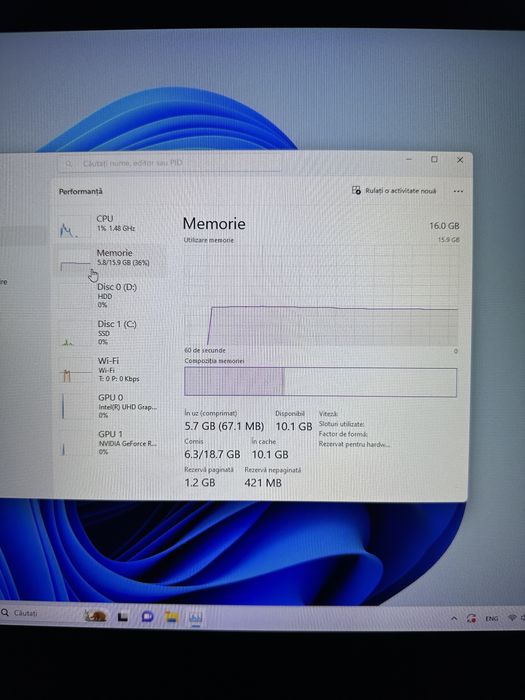
Task: Select GPU 1 NVIDIA GeForce entry
Action: tap(111, 442)
